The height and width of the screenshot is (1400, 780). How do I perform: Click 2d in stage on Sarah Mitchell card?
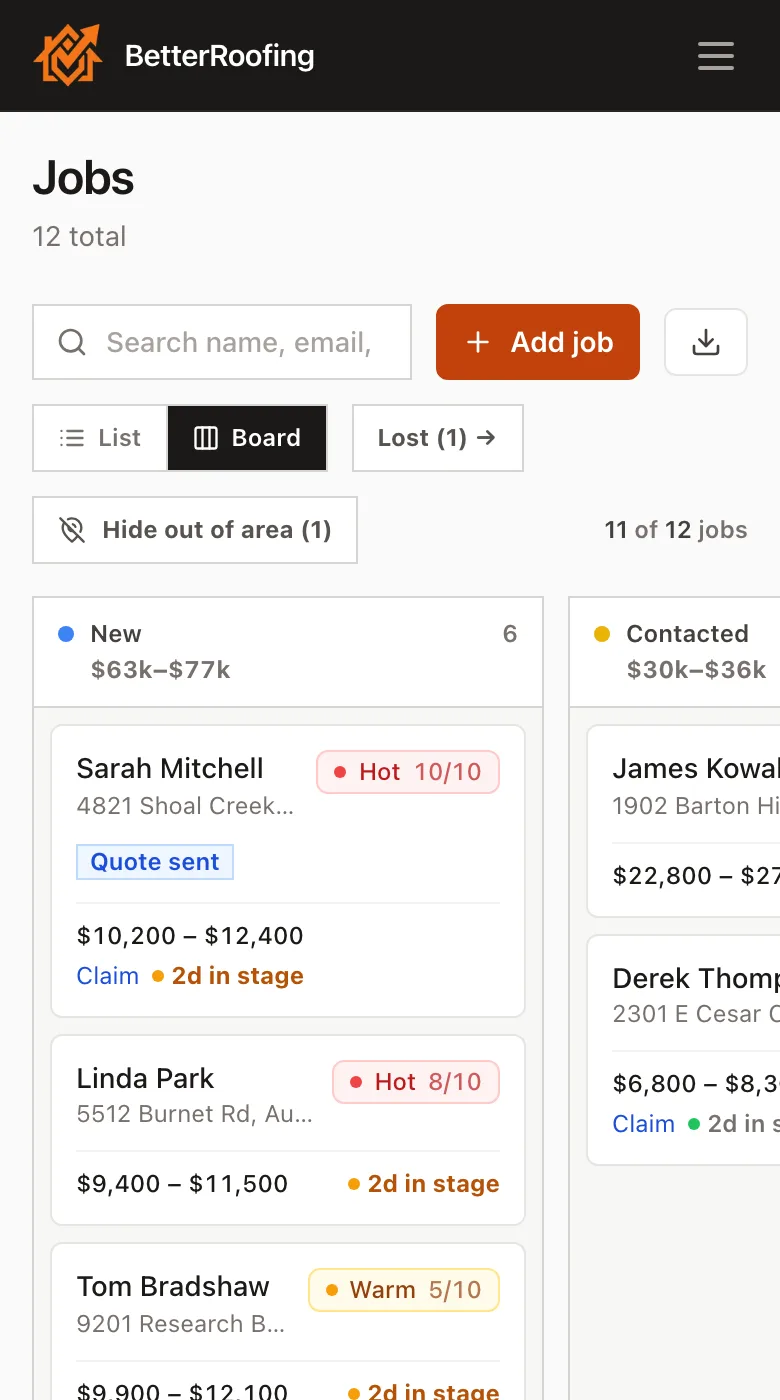[228, 976]
